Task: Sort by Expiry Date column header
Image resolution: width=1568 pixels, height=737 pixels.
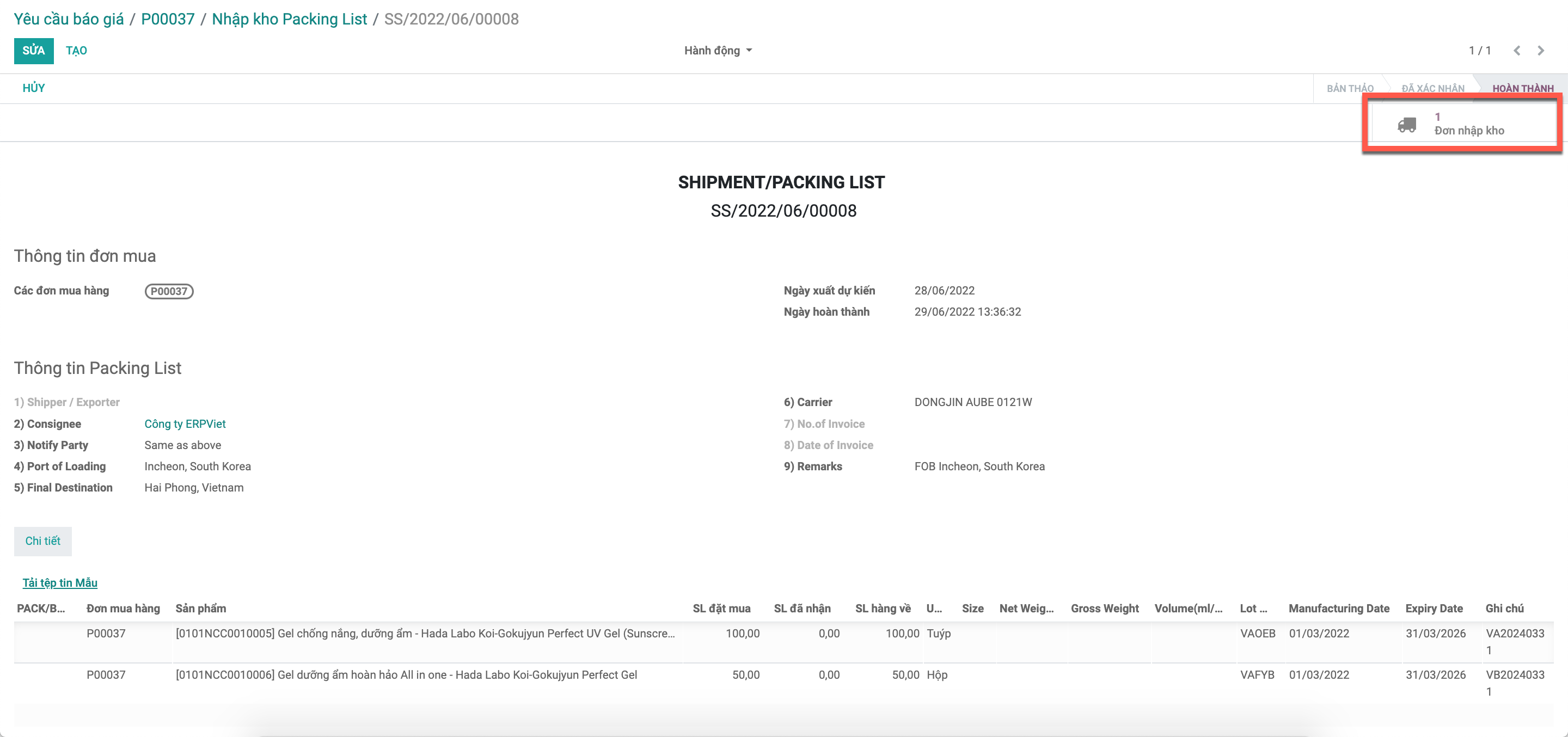Action: pyautogui.click(x=1434, y=608)
